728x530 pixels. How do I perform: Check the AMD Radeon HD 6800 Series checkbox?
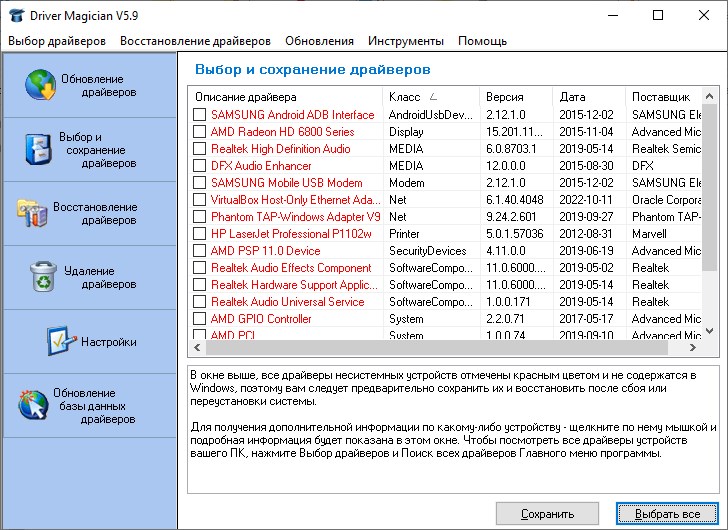tap(200, 132)
